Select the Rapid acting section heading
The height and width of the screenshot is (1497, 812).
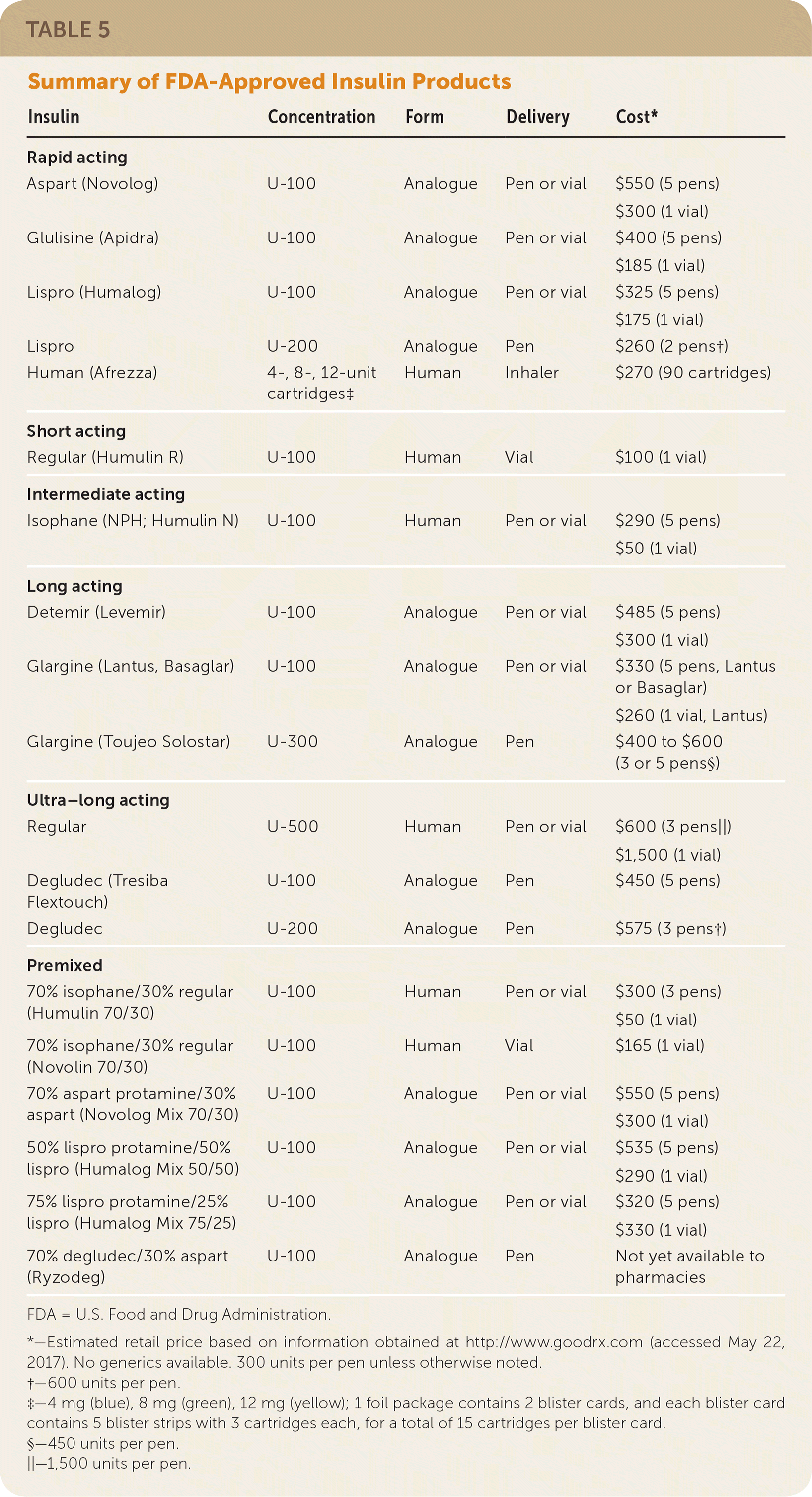pos(76,157)
